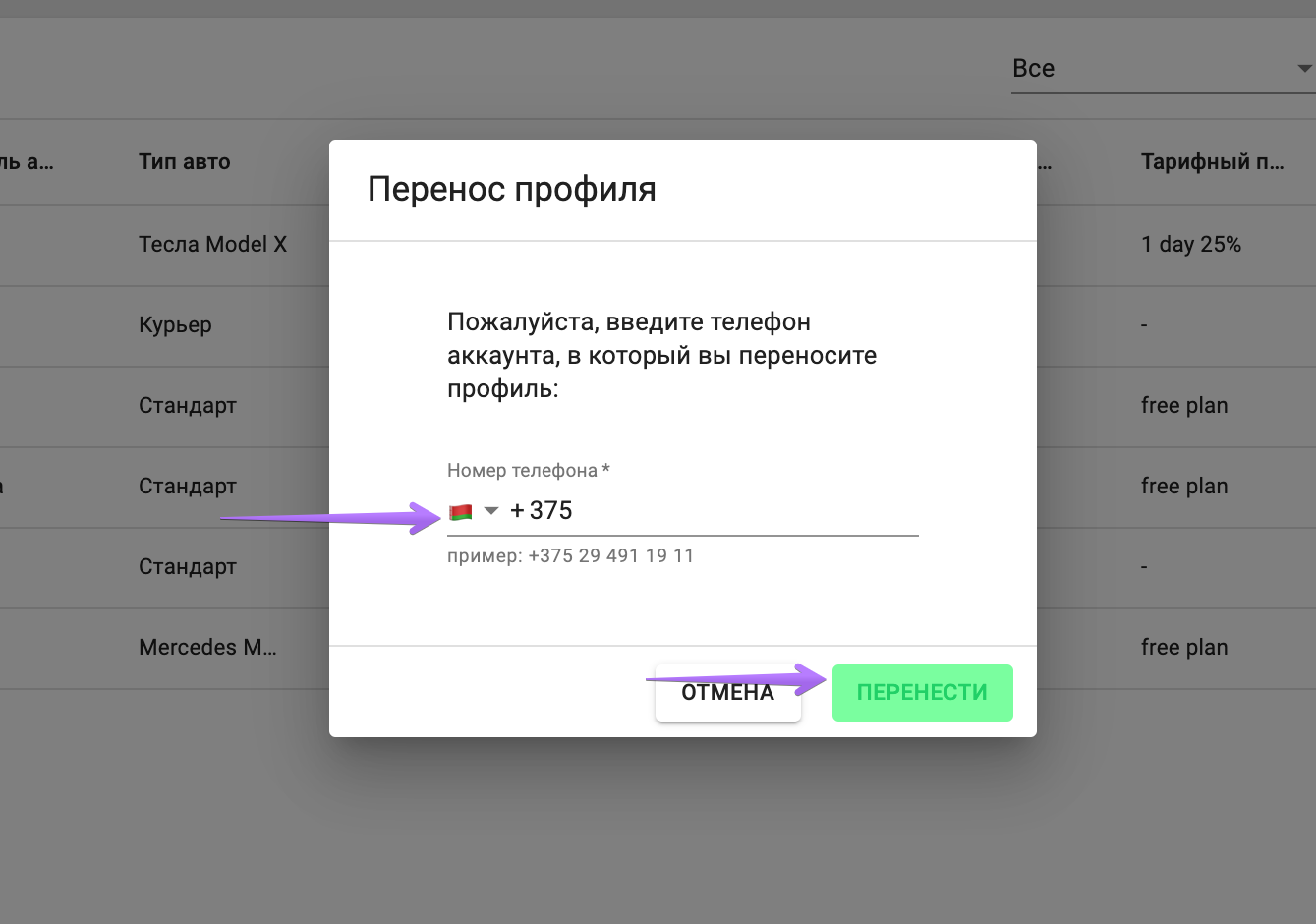
Task: Select the Тесла Model X cell
Action: click(x=213, y=245)
